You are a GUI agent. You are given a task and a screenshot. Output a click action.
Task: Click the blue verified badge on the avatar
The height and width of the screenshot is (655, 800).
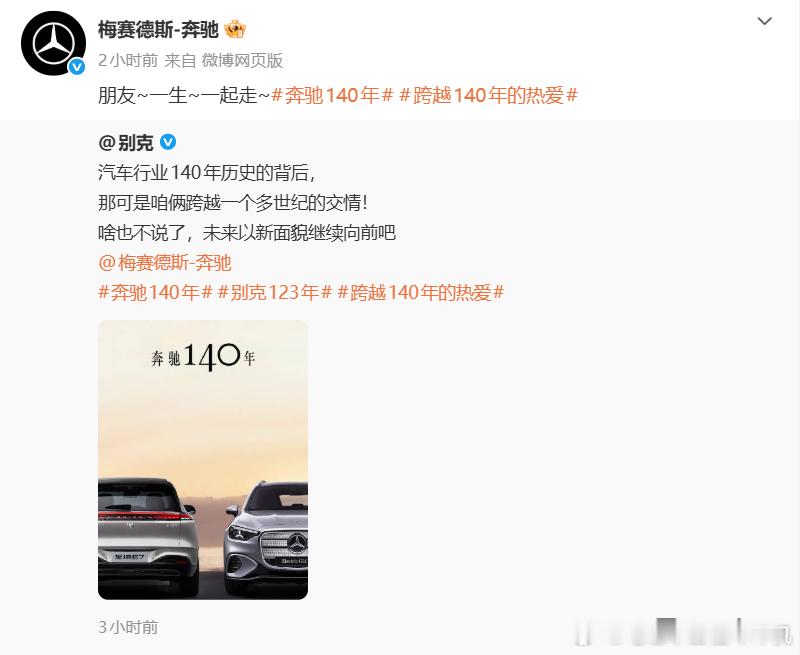(77, 66)
